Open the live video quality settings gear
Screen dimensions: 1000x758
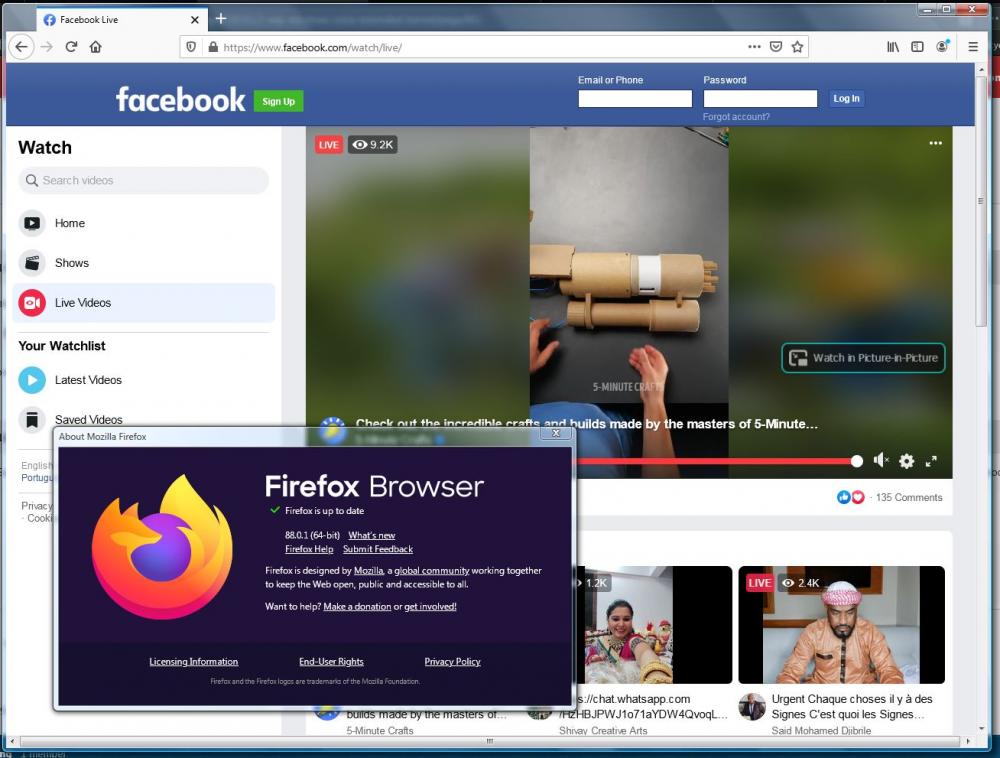pyautogui.click(x=906, y=461)
